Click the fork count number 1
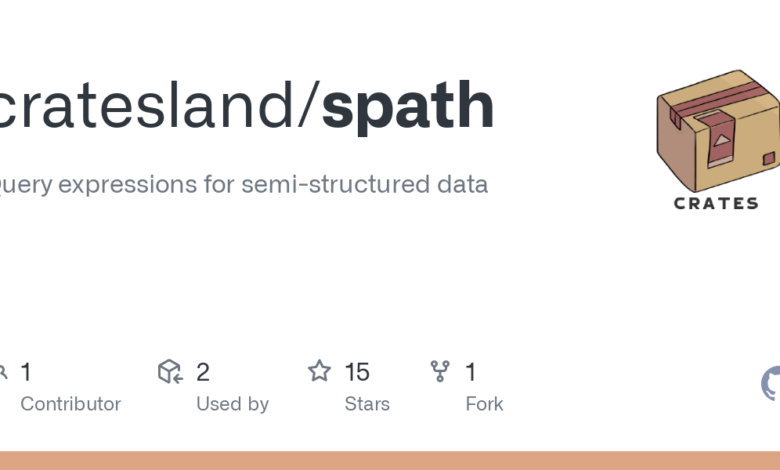780x470 pixels. [x=471, y=372]
